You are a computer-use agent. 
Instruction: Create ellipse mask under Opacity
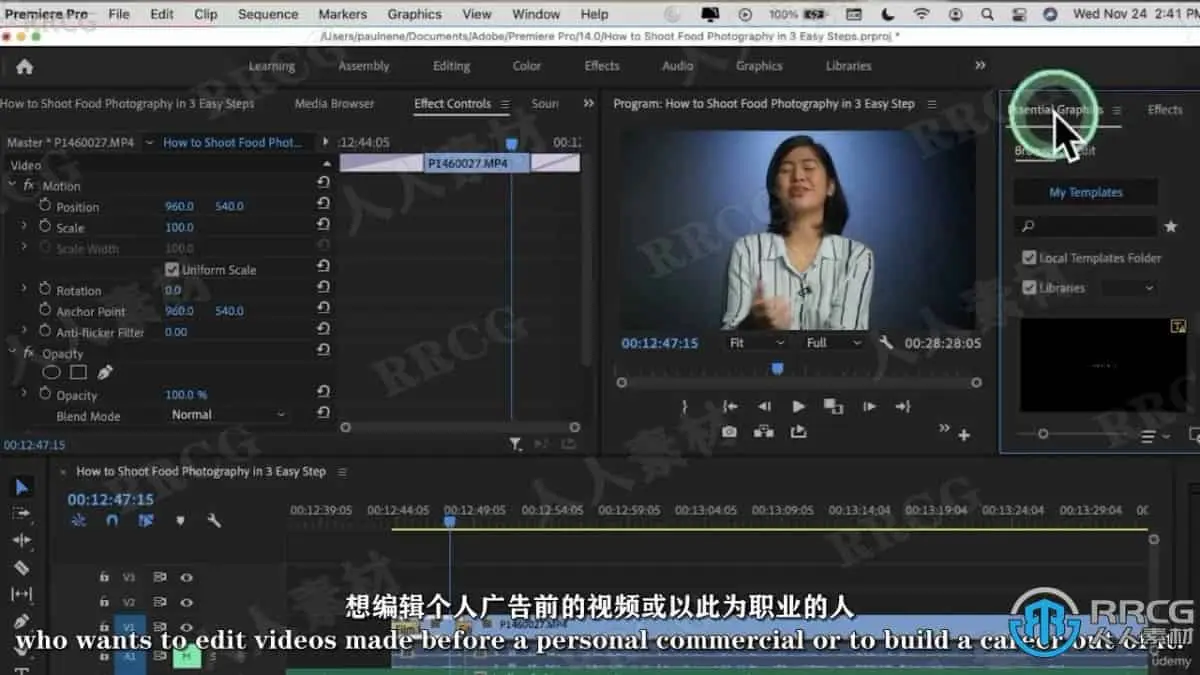(x=51, y=372)
